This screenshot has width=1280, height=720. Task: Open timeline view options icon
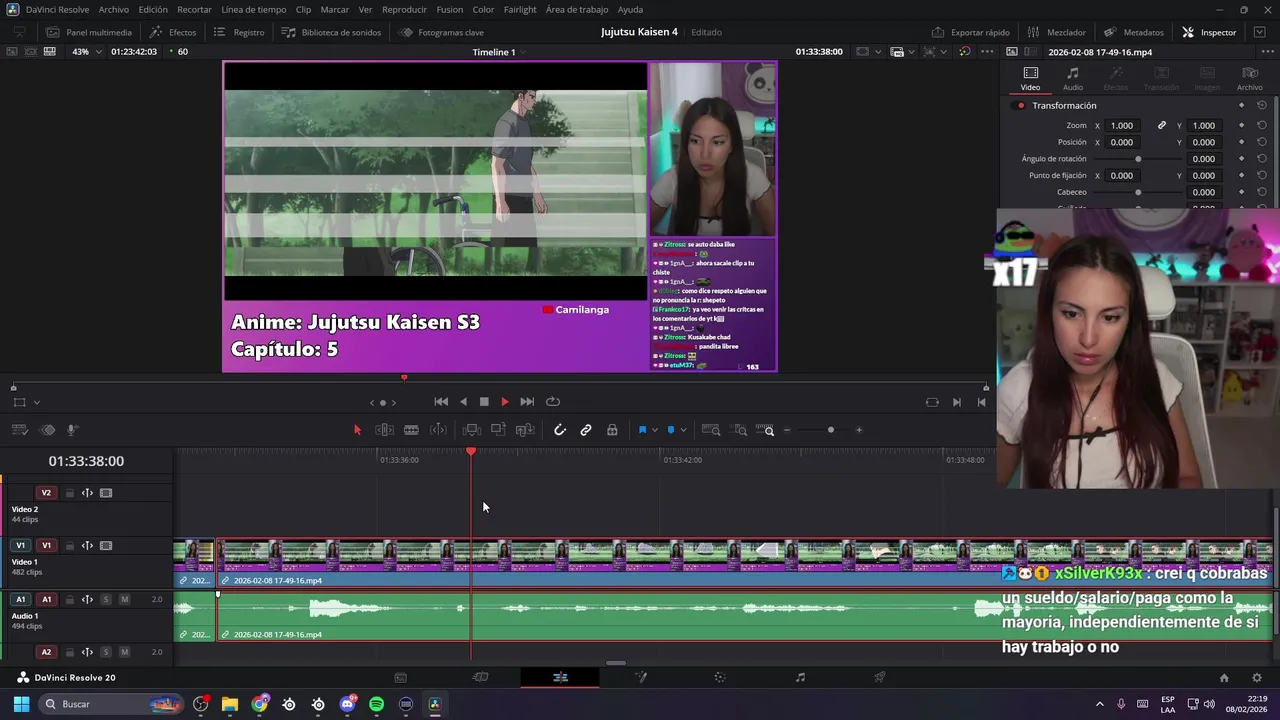pos(19,430)
